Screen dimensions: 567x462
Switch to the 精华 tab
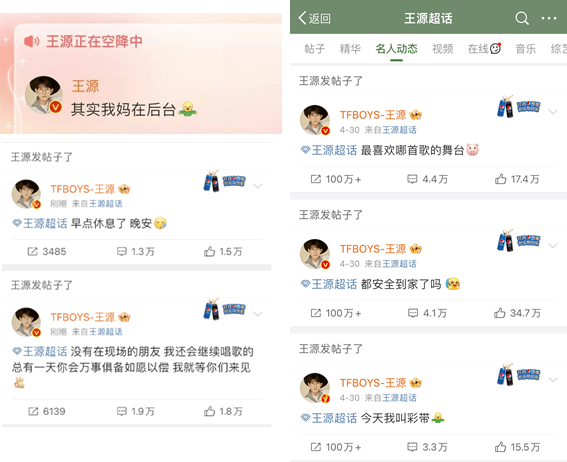[x=350, y=48]
